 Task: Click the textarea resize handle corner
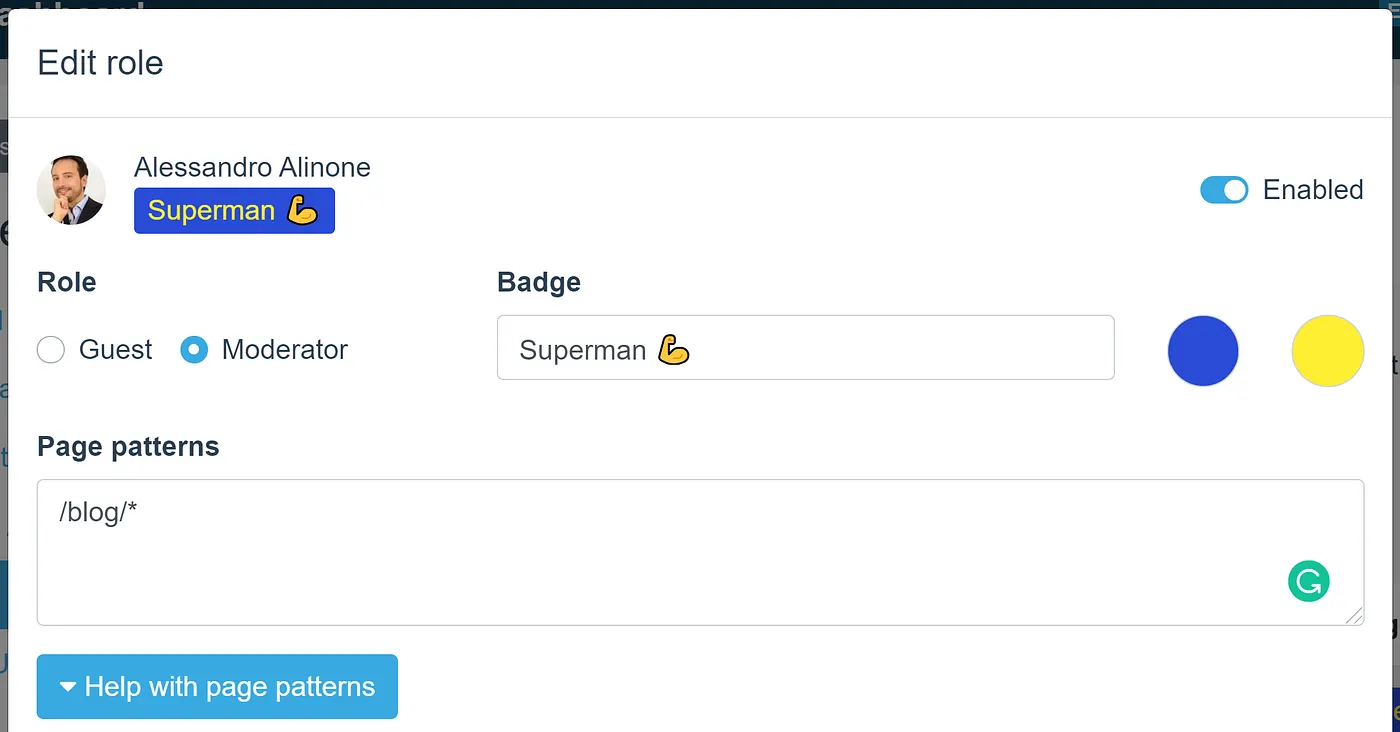1354,615
